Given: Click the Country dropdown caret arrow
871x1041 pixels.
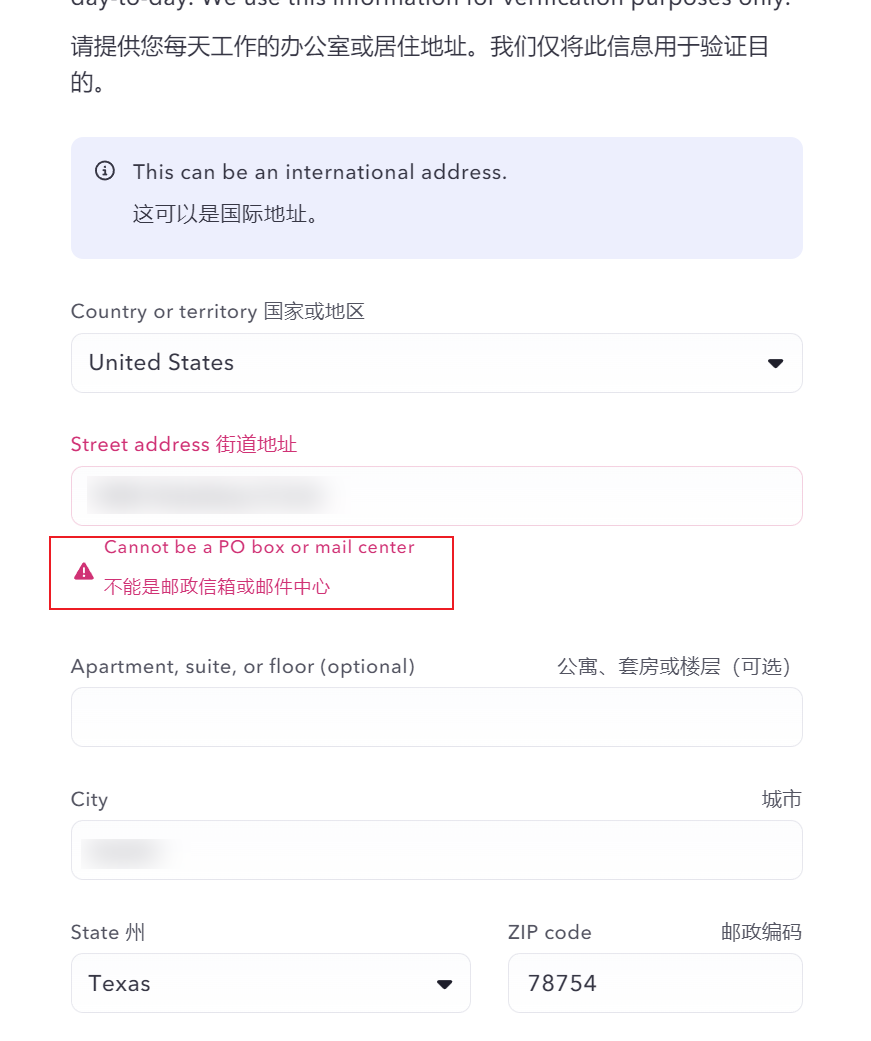Looking at the screenshot, I should 775,363.
